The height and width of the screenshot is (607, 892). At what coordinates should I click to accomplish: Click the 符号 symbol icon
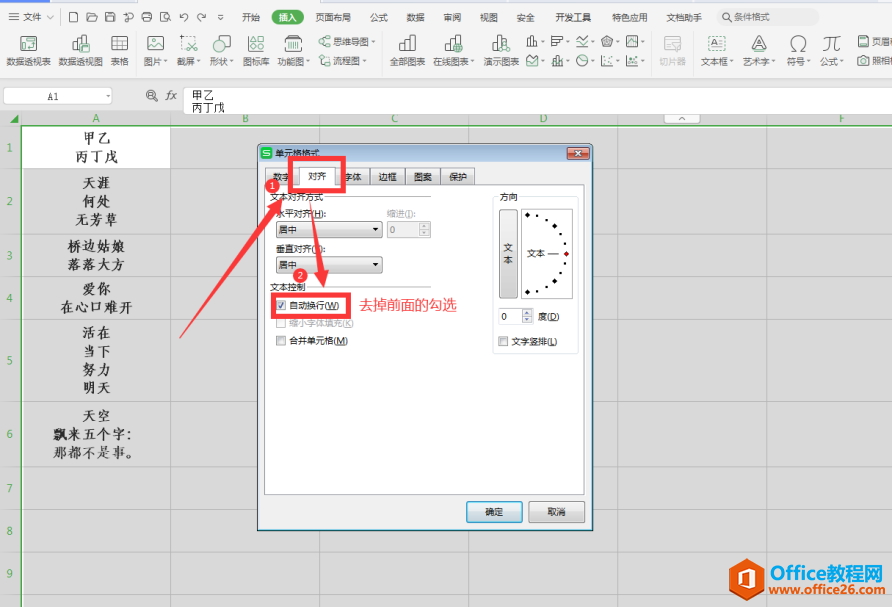pyautogui.click(x=798, y=50)
